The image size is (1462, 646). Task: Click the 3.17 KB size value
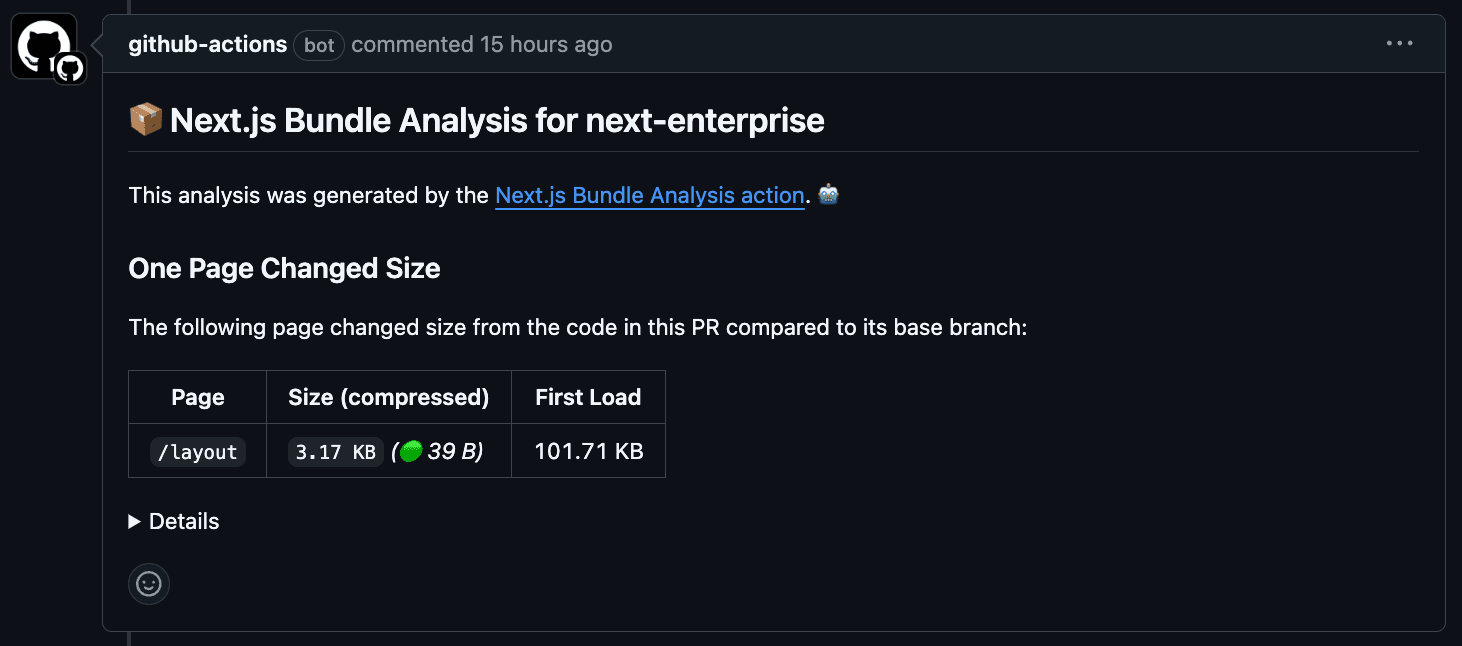(x=335, y=451)
